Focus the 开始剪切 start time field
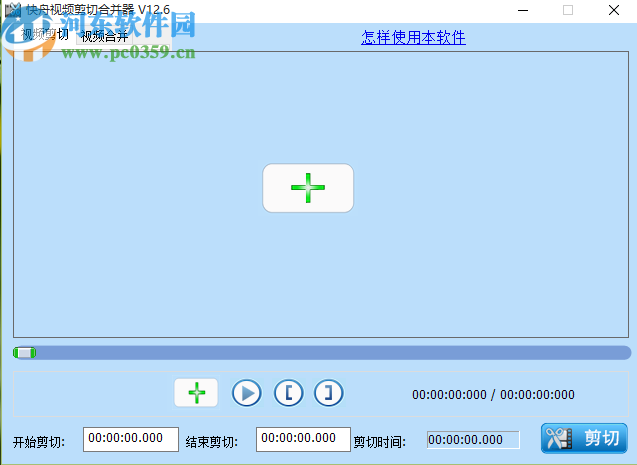The height and width of the screenshot is (465, 637). point(124,438)
